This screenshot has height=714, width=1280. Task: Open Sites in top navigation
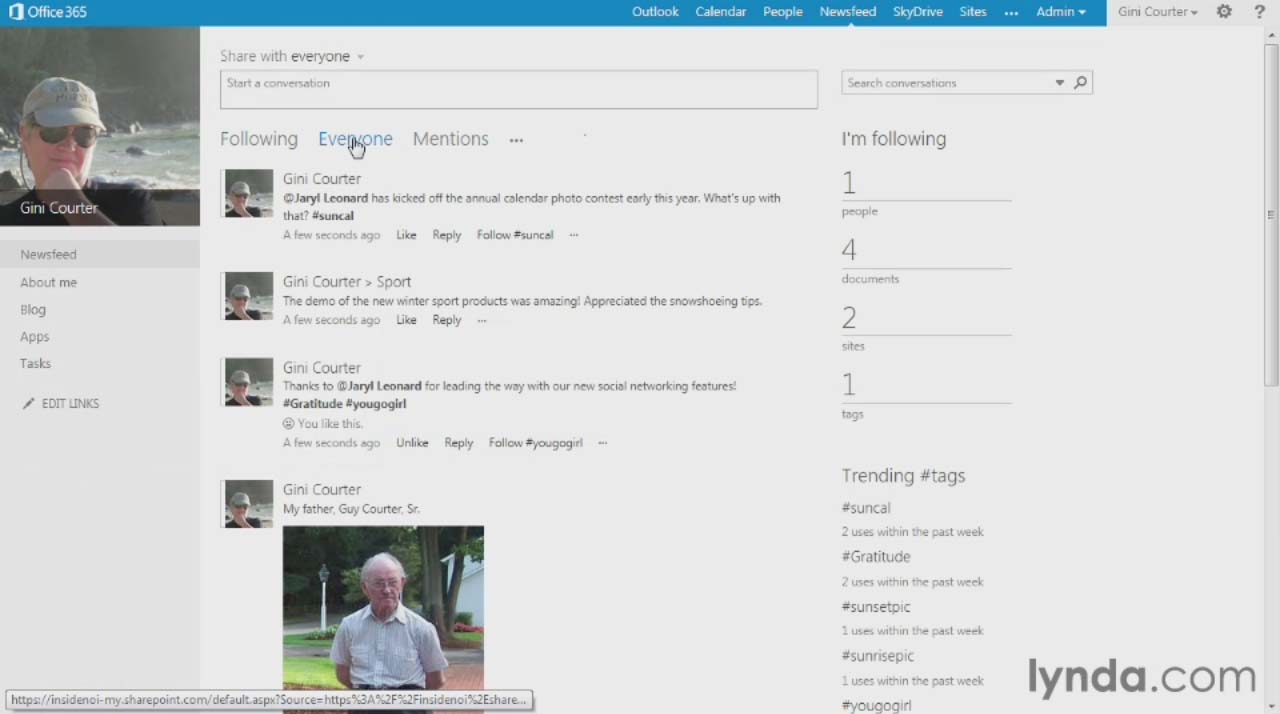(973, 12)
